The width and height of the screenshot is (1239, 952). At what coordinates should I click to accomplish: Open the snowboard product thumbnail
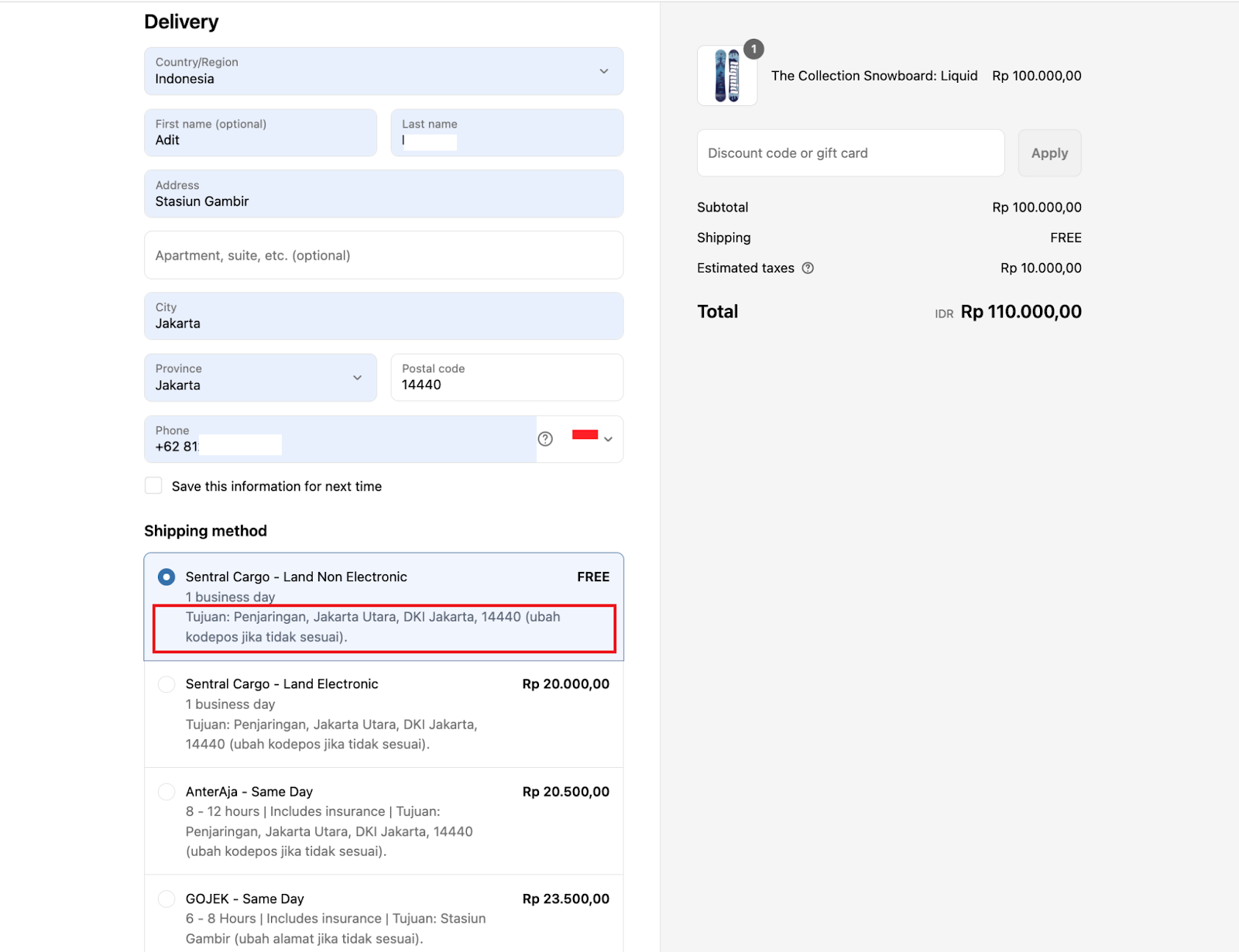pyautogui.click(x=727, y=75)
